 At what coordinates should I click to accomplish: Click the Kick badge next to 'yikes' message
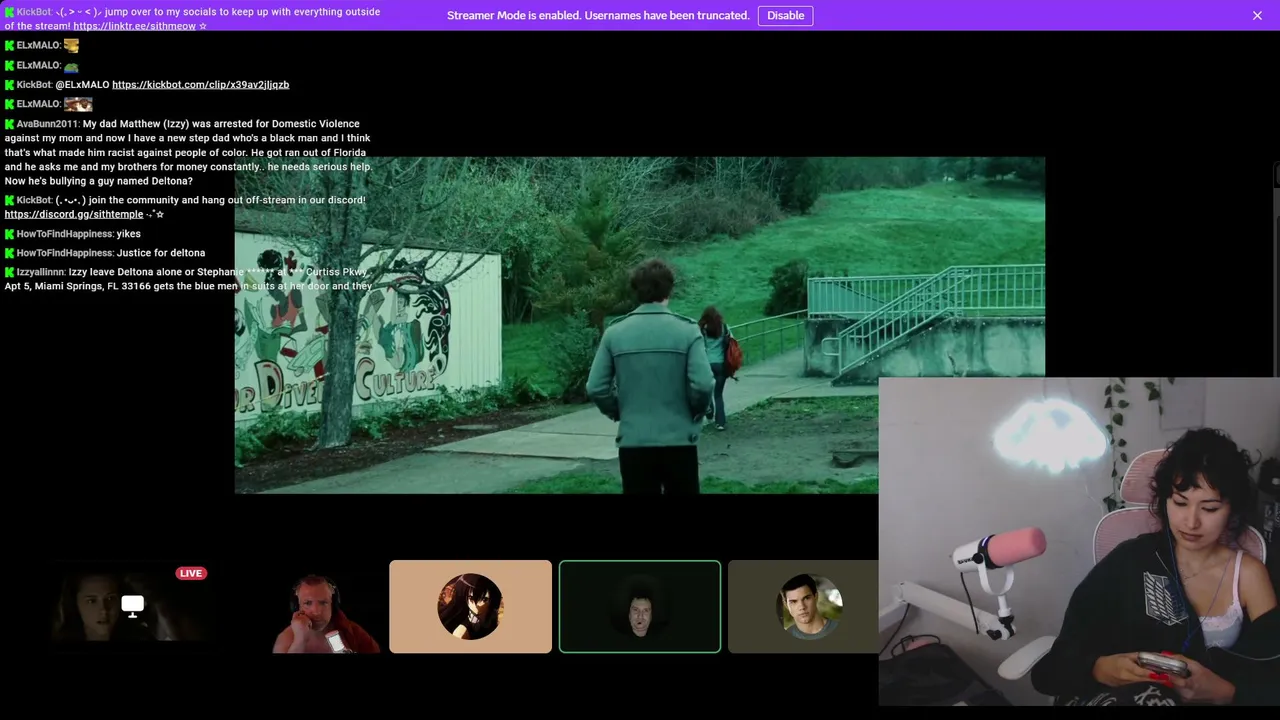click(x=9, y=234)
